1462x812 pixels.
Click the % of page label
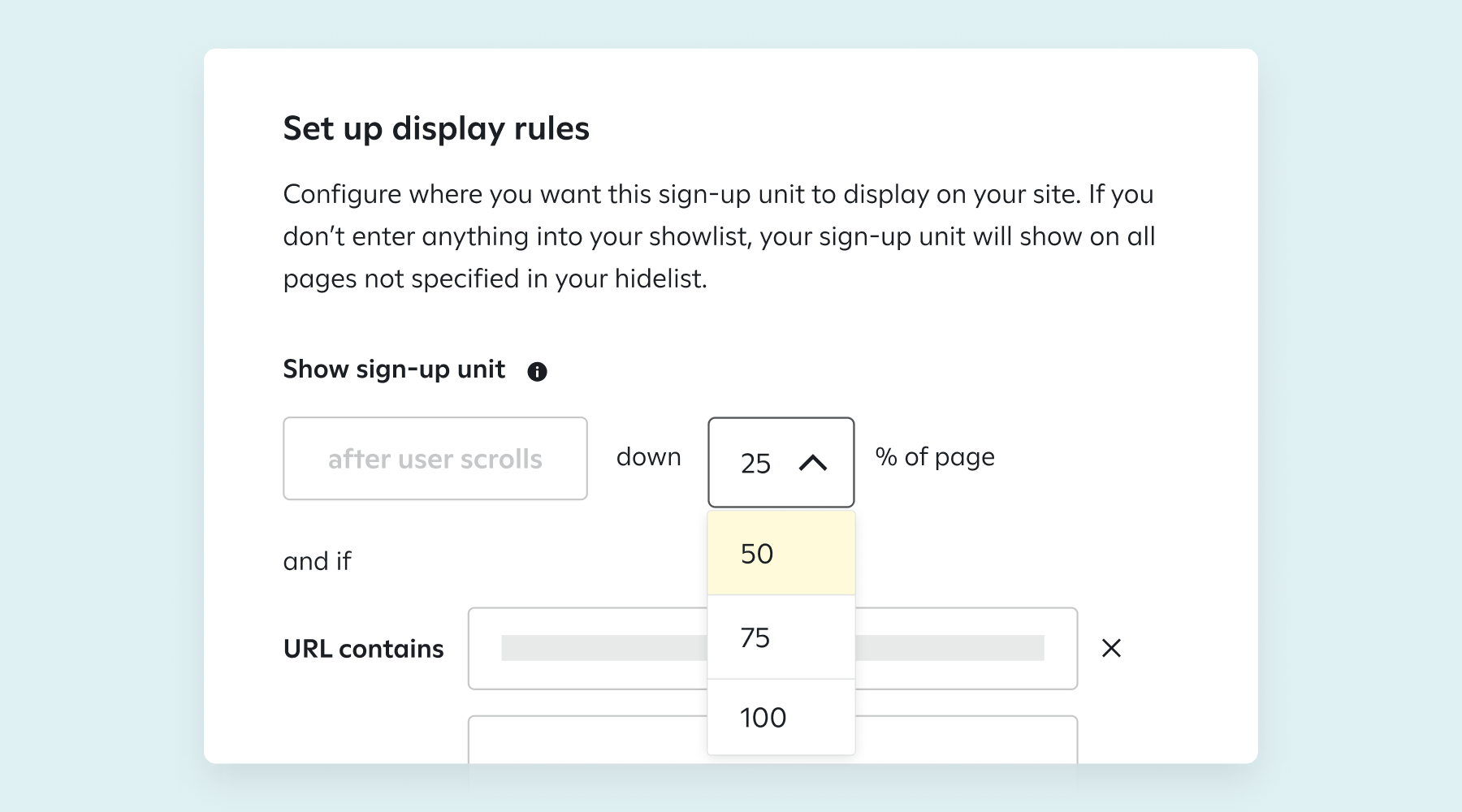[x=933, y=456]
